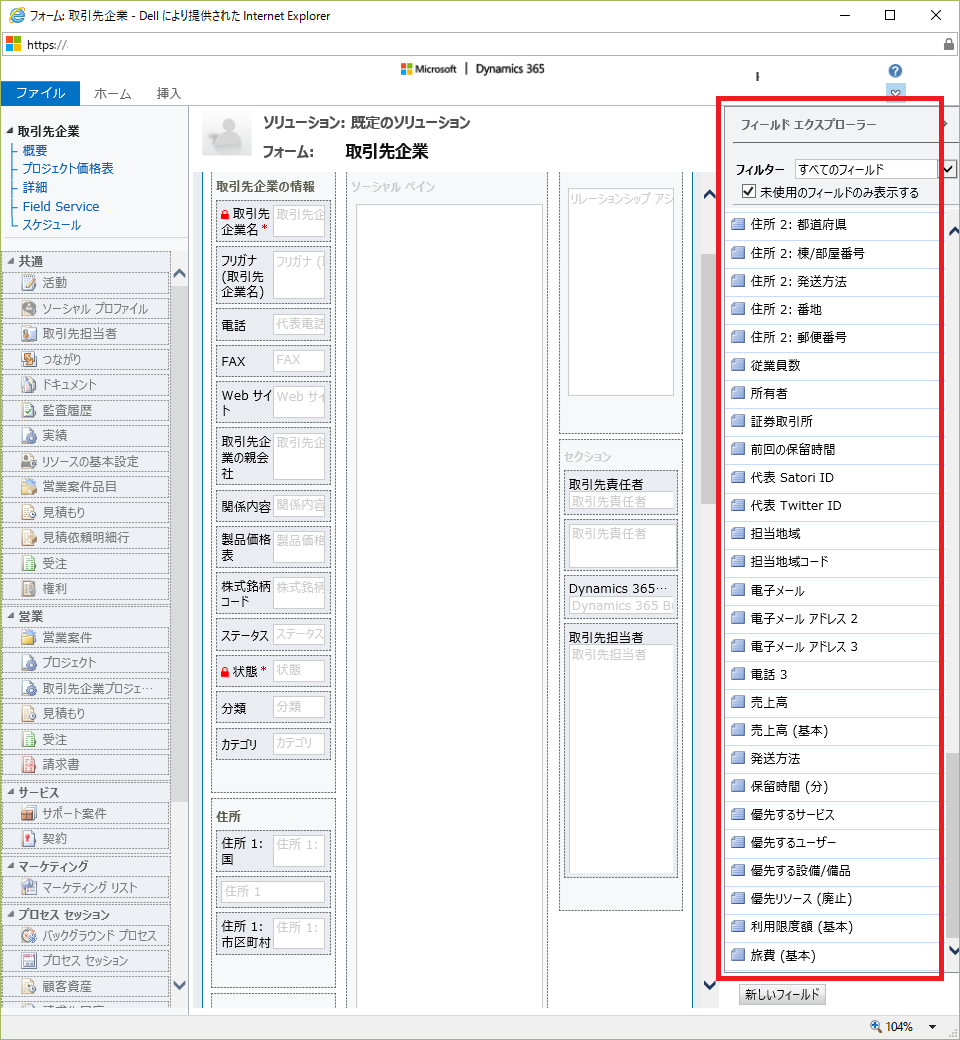Click the 見積依頼明細行 icon
Viewport: 960px width, 1040px height.
point(29,537)
